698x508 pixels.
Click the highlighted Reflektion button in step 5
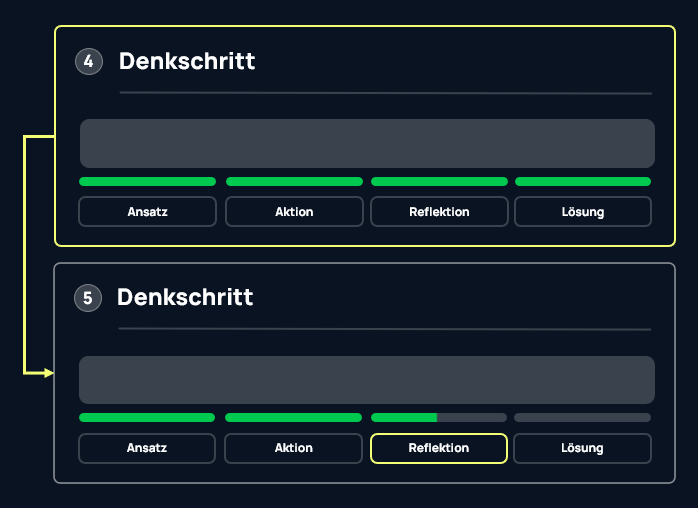[x=439, y=448]
